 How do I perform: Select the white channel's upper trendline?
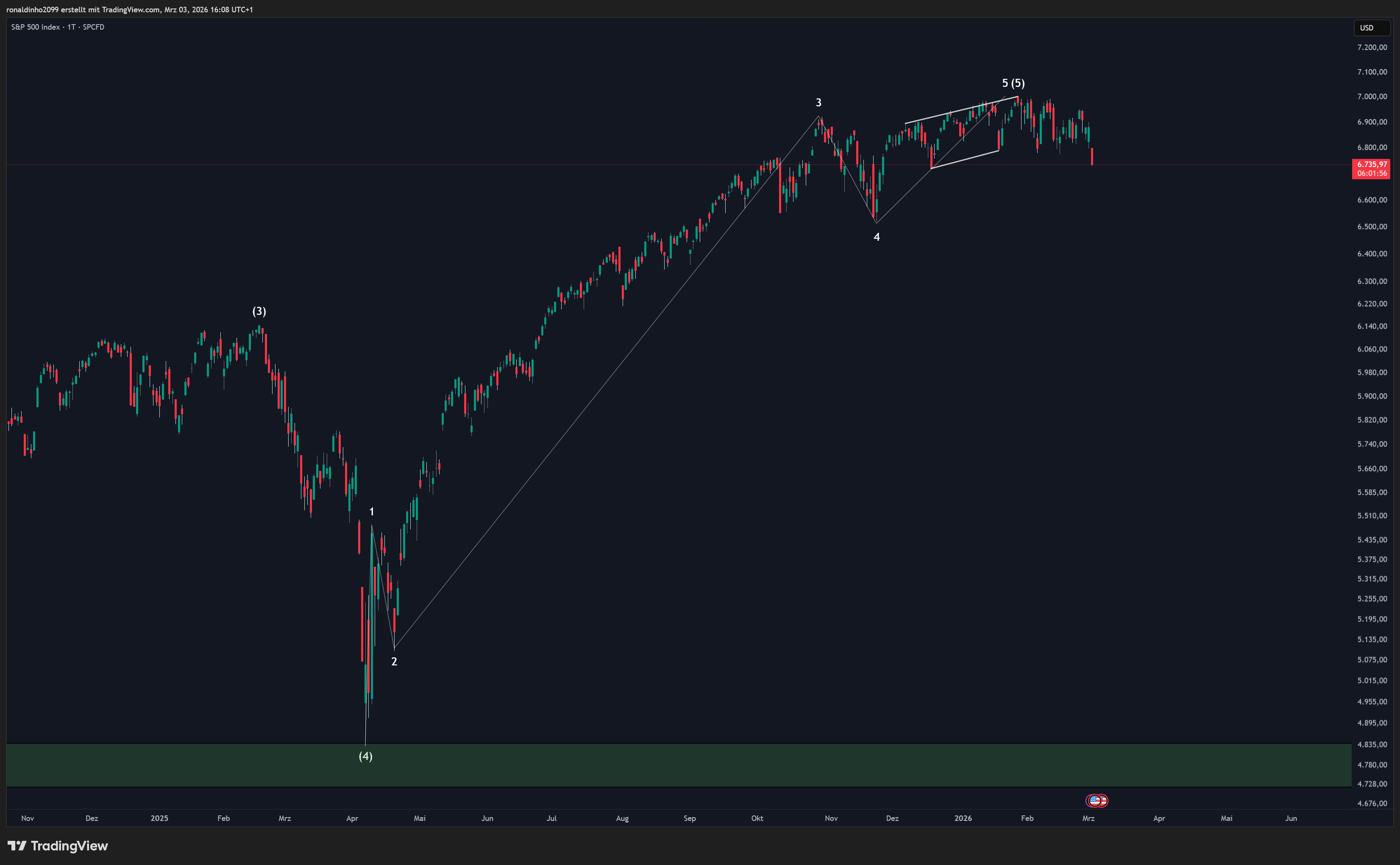pyautogui.click(x=961, y=109)
